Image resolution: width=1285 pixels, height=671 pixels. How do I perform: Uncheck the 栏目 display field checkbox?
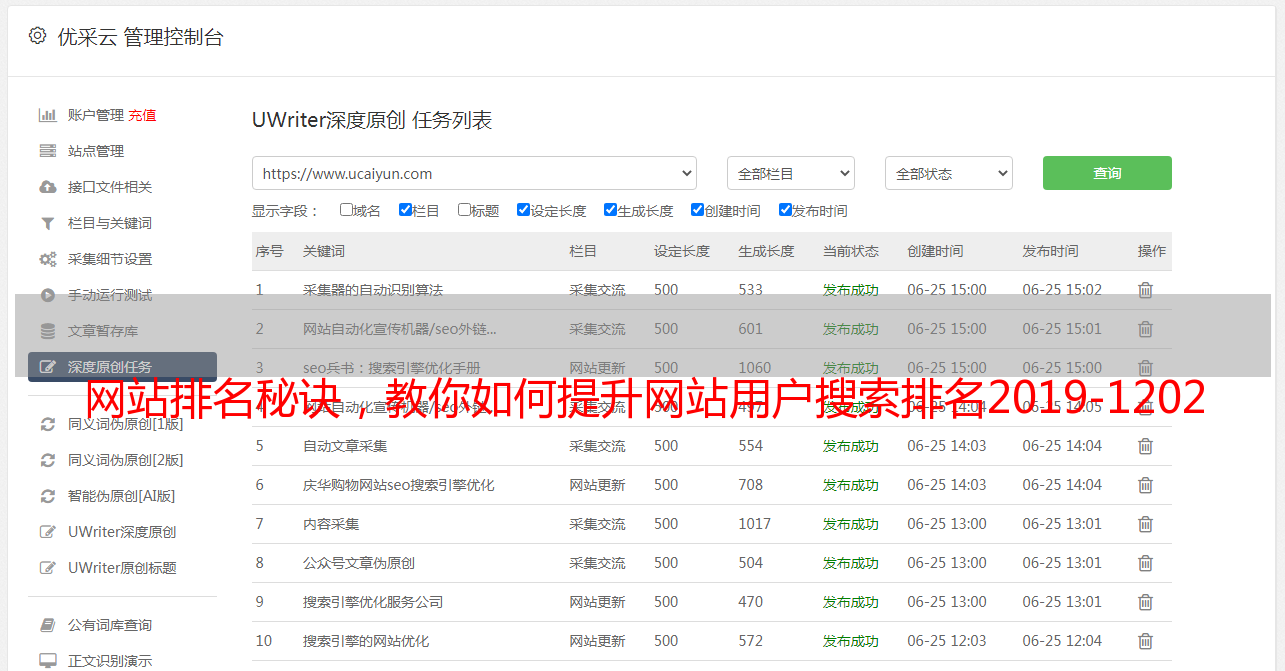coord(405,210)
